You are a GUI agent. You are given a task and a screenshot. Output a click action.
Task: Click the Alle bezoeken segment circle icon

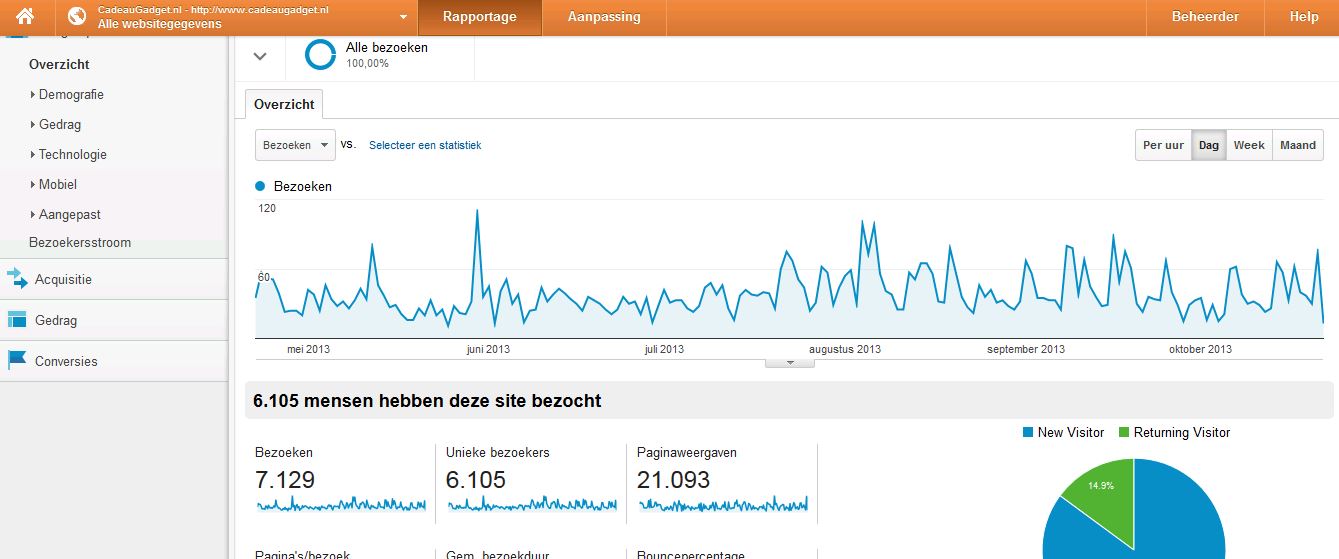click(x=320, y=55)
